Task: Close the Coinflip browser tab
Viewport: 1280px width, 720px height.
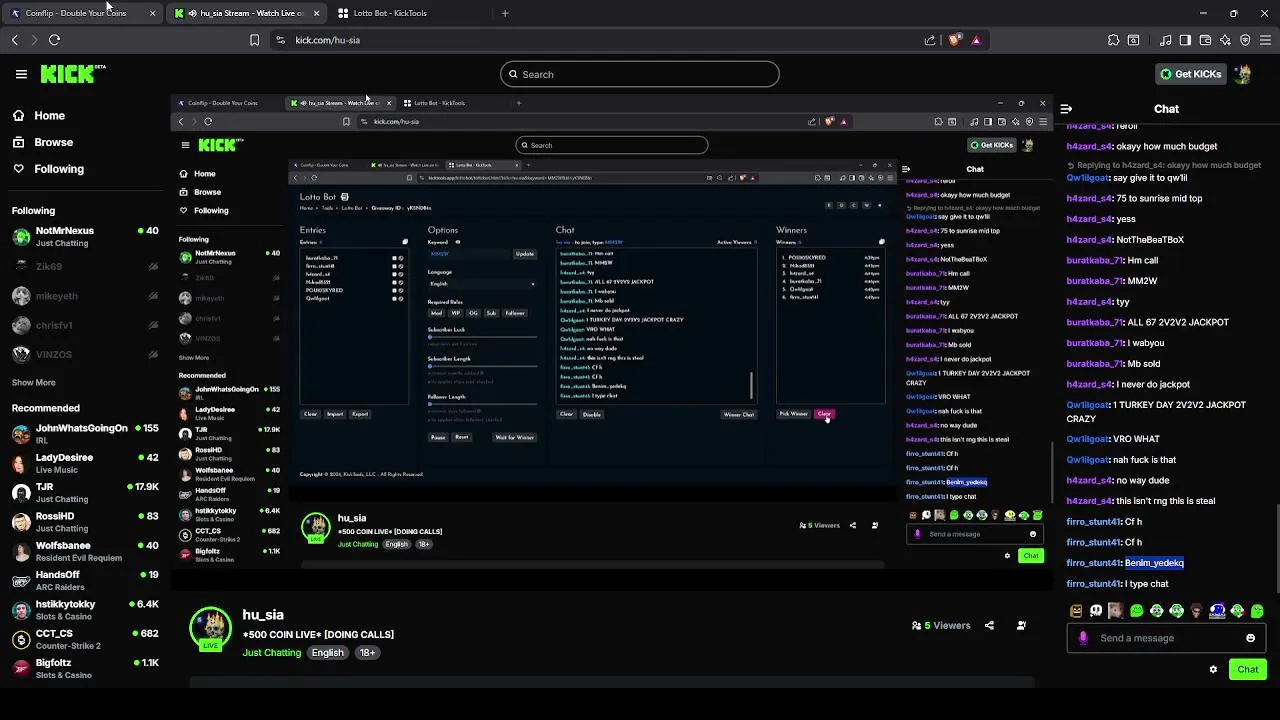Action: 152,13
